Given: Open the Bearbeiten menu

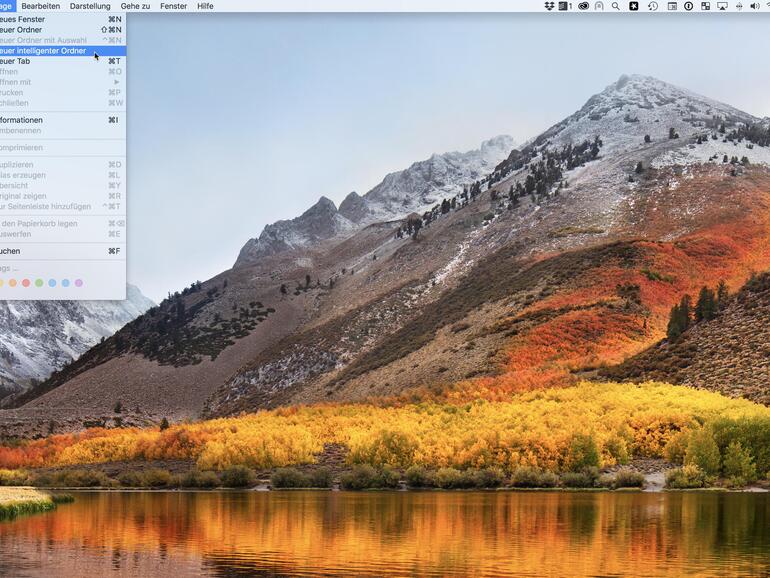Looking at the screenshot, I should point(41,6).
